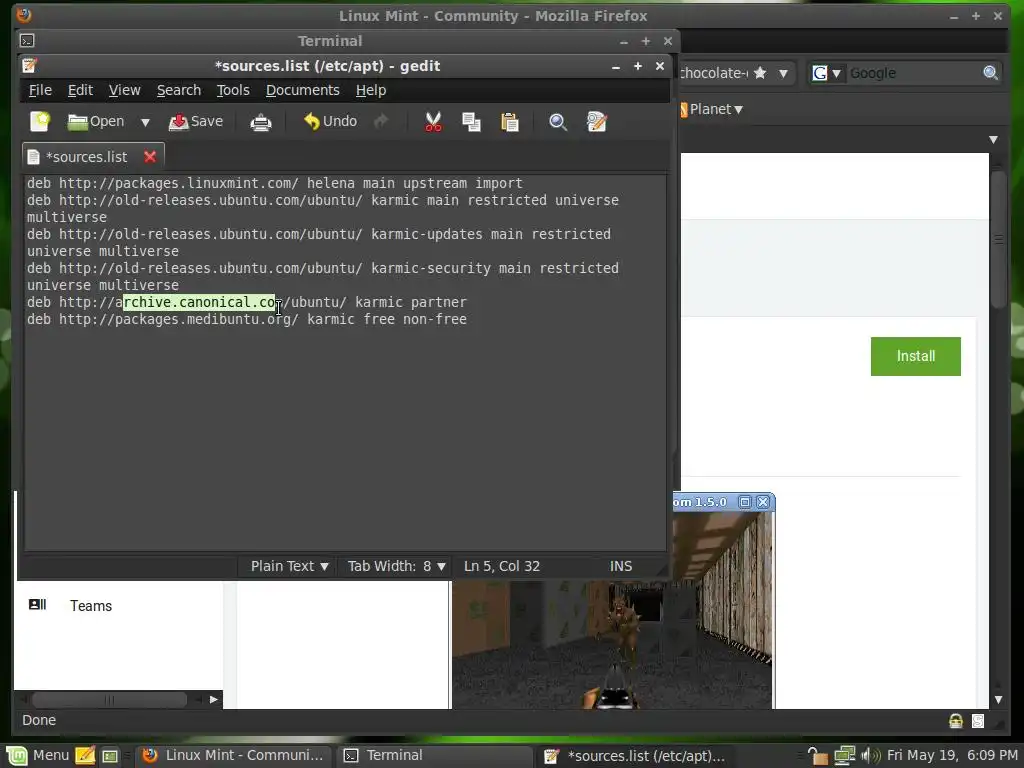Click the text editor launcher on panel
The image size is (1024, 768).
(x=85, y=756)
